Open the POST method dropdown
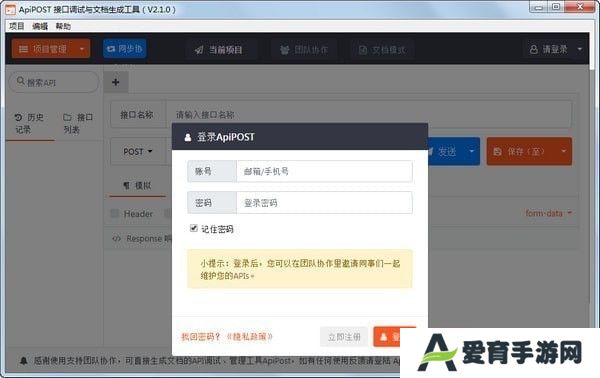Image resolution: width=600 pixels, height=378 pixels. click(138, 152)
